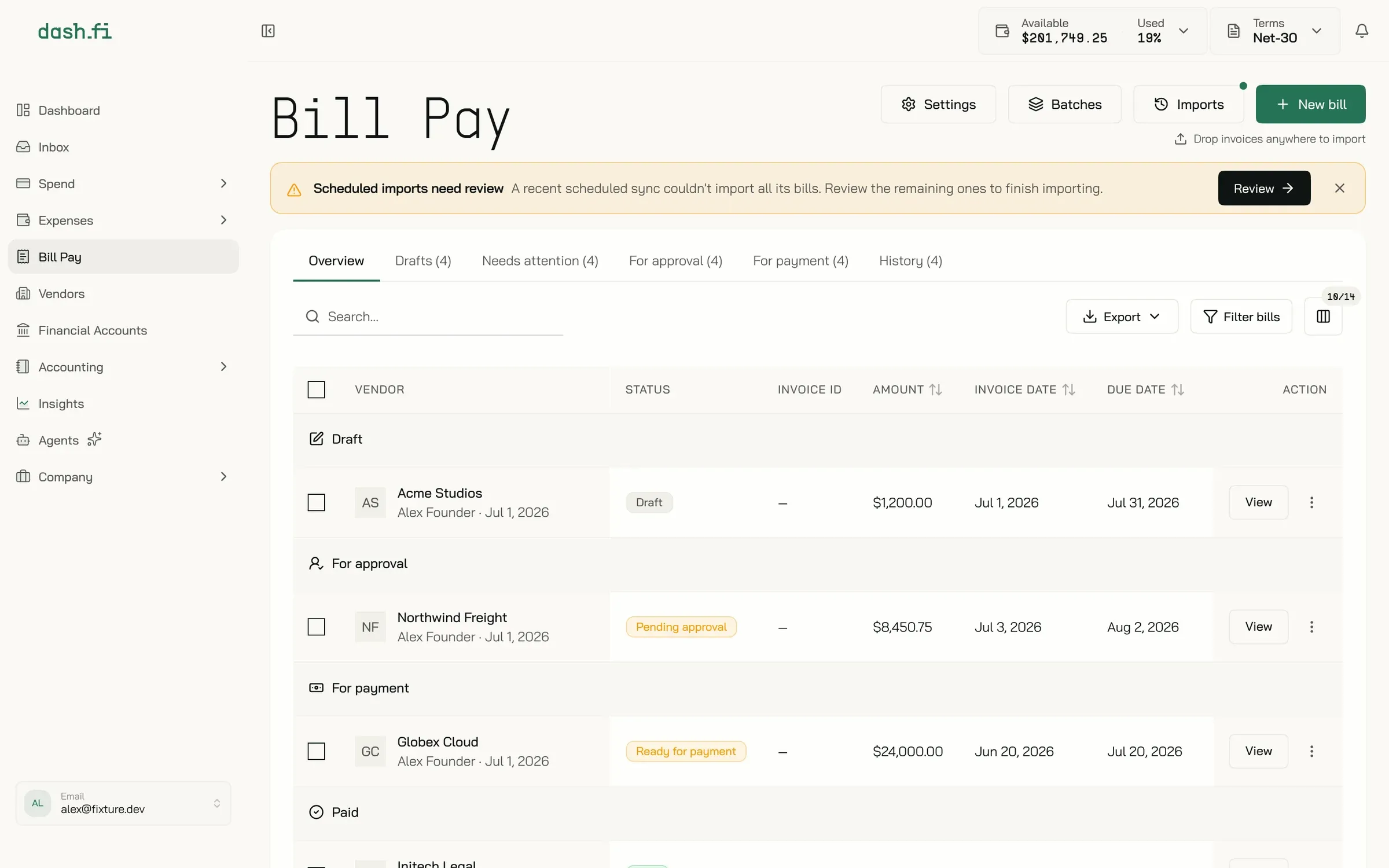This screenshot has height=868, width=1389.
Task: Select all bills checkbox in header
Action: coord(316,389)
